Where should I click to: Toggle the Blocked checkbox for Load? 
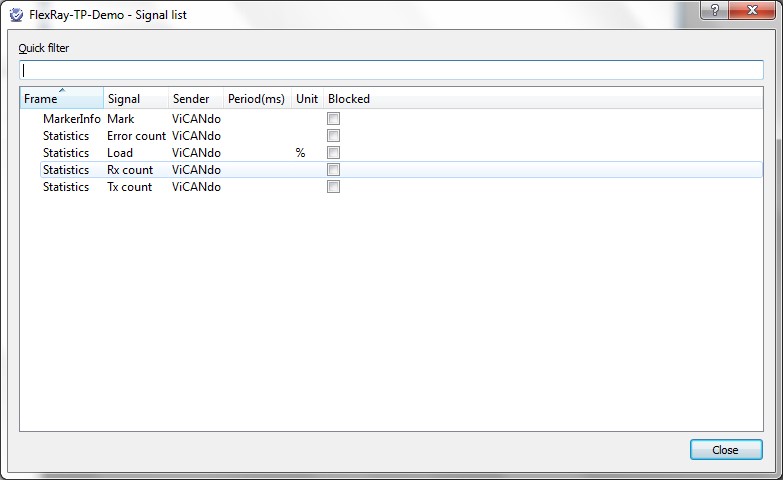(x=334, y=153)
